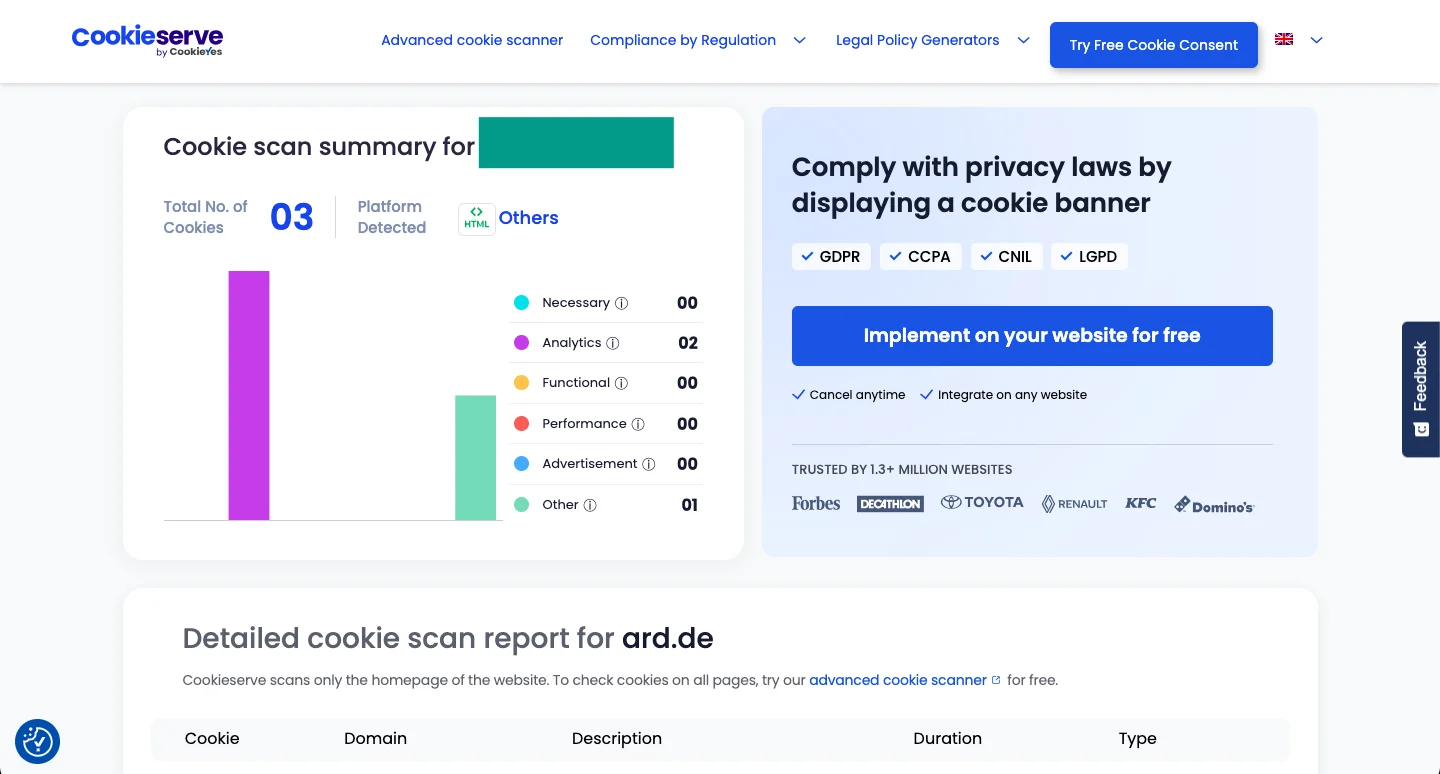
Task: Click the Performance info icon
Action: [638, 424]
